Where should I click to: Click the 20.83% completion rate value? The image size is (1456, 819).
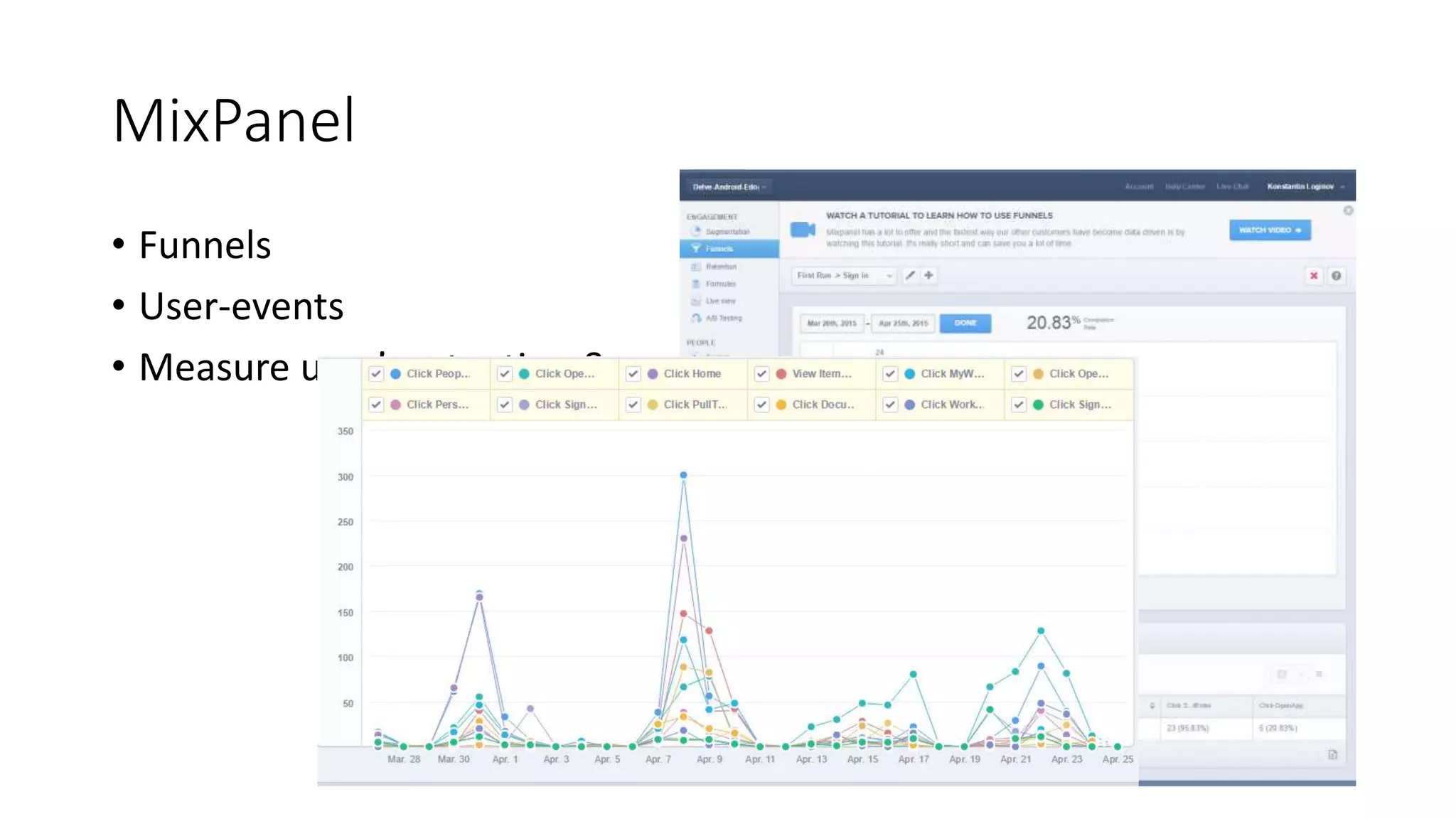[1053, 323]
